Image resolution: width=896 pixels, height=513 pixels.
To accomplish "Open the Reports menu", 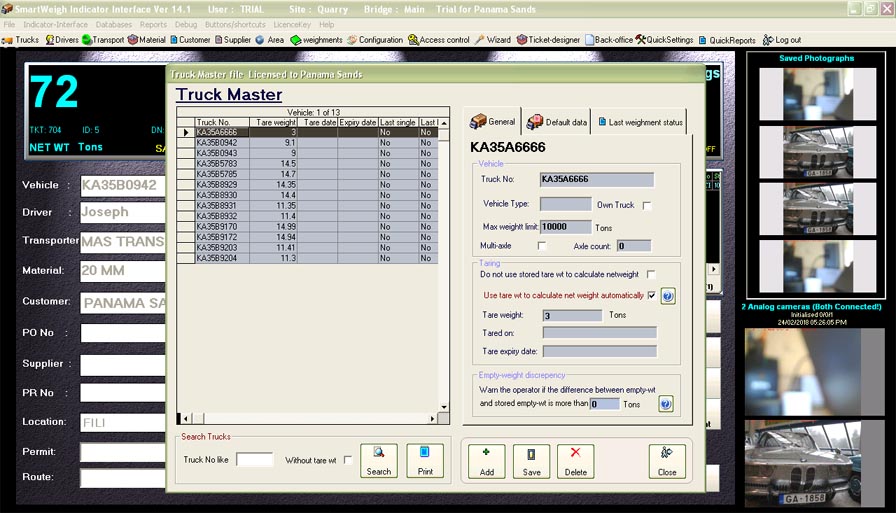I will tap(153, 24).
